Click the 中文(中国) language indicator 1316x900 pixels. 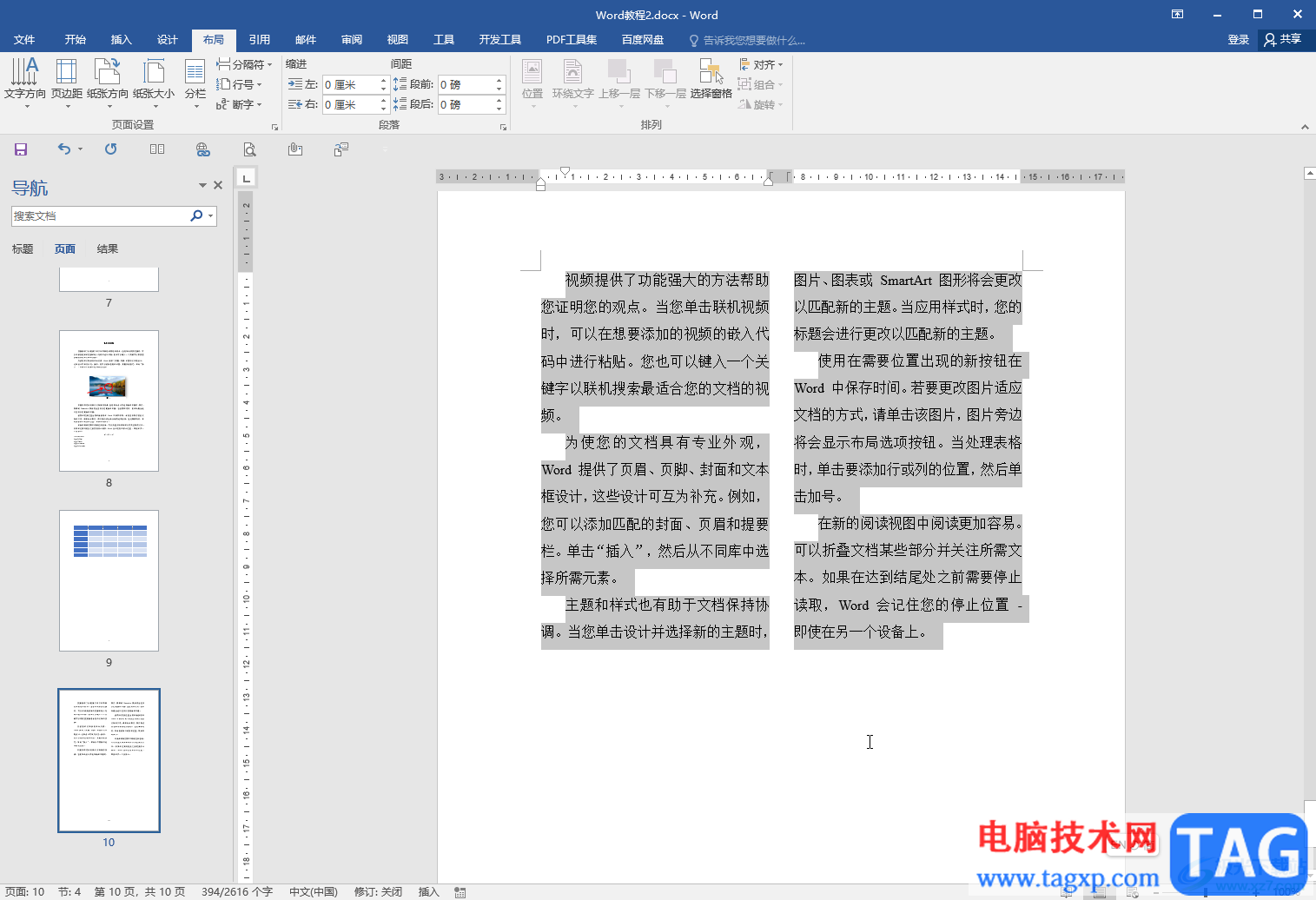314,892
